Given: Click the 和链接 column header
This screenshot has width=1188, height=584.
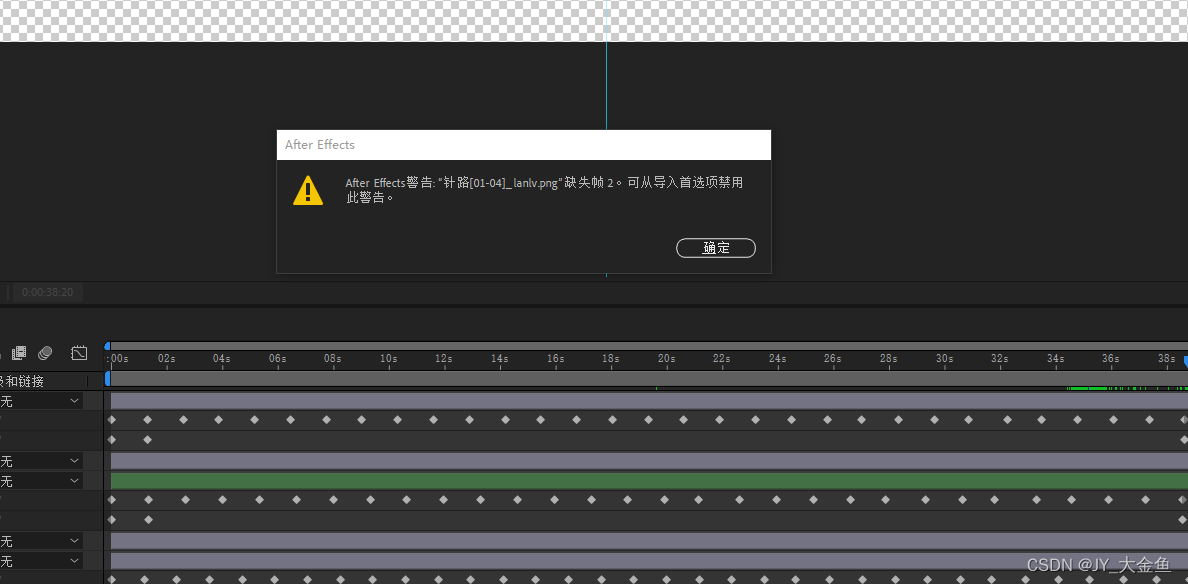Looking at the screenshot, I should tap(22, 381).
